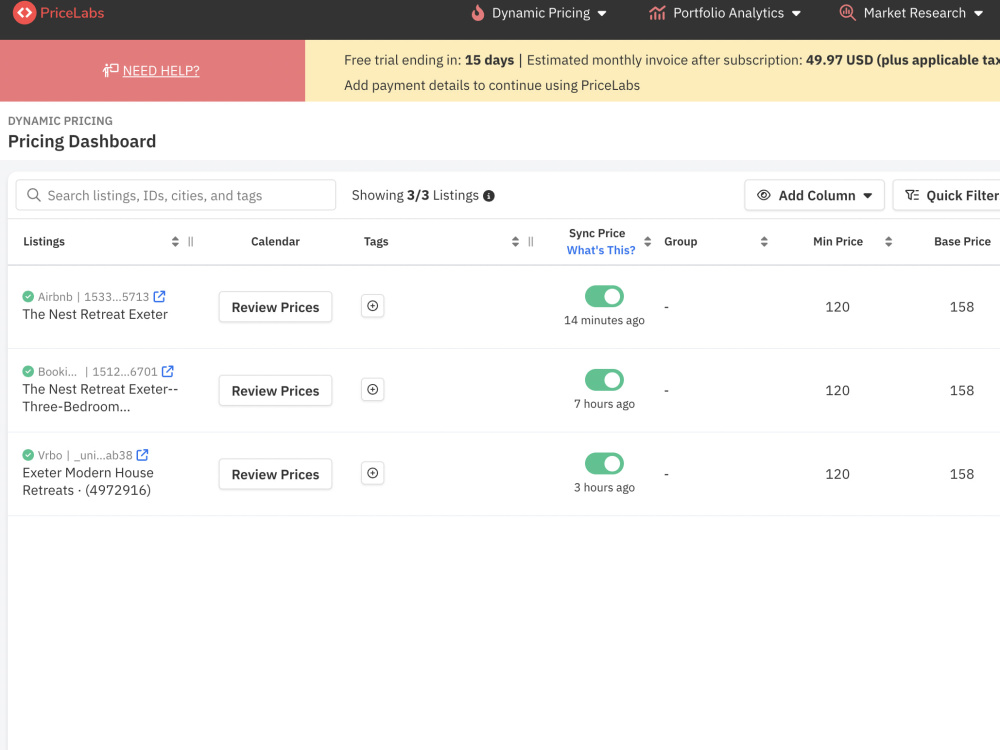Click the Listings column resize handle

pyautogui.click(x=191, y=242)
